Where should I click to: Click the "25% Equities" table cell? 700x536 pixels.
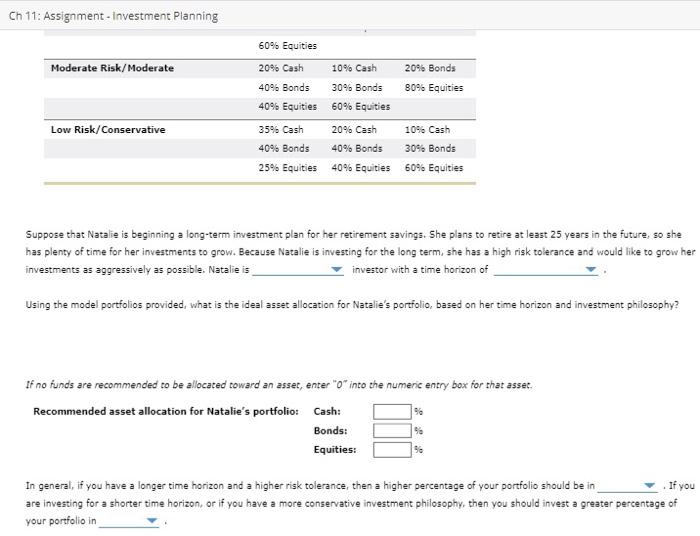coord(287,168)
